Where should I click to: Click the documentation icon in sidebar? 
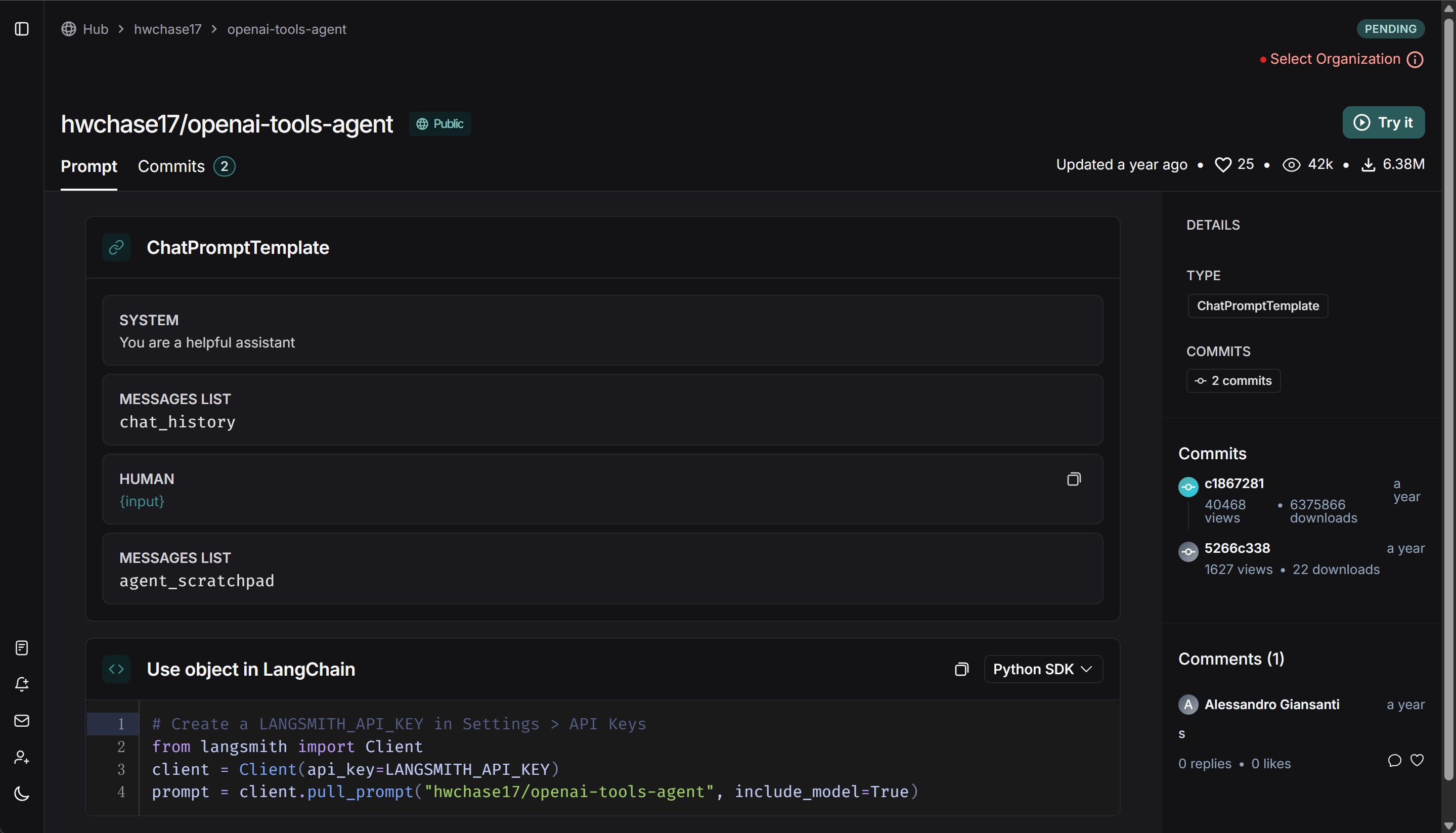22,647
